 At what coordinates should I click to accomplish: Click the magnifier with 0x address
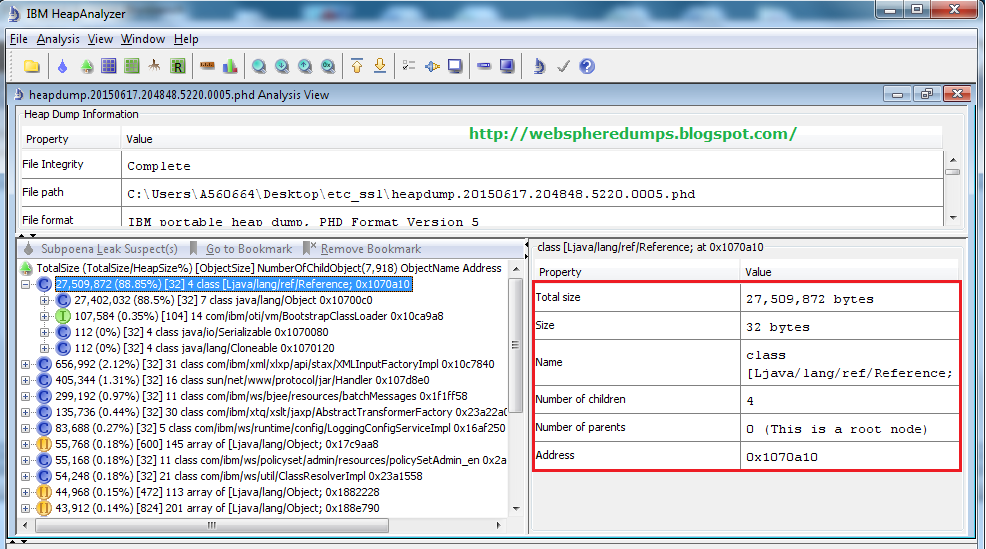click(328, 66)
